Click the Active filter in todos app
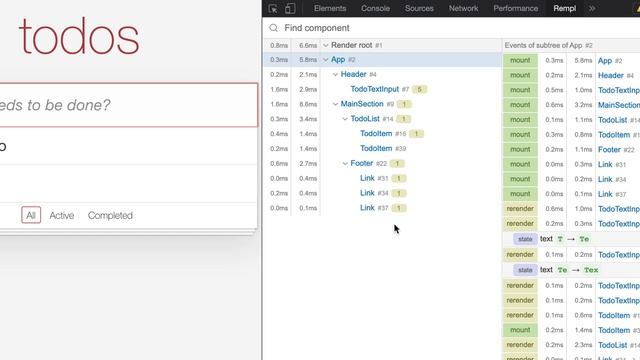640x360 pixels. tap(62, 215)
